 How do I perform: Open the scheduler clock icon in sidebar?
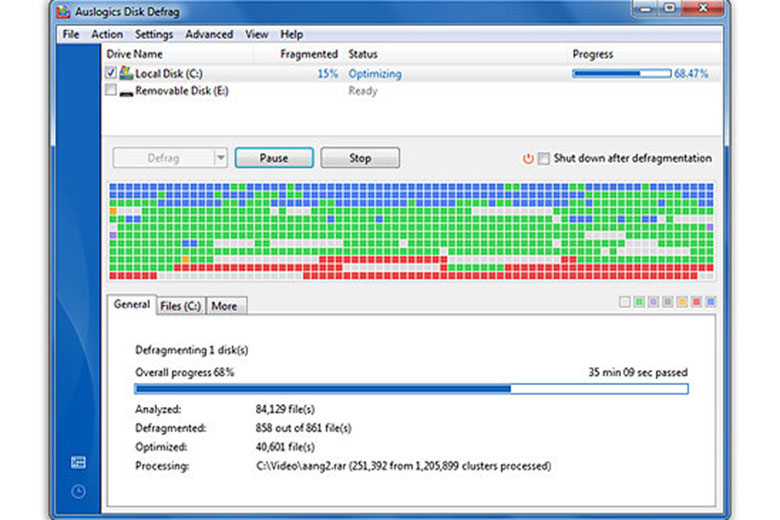pos(79,491)
